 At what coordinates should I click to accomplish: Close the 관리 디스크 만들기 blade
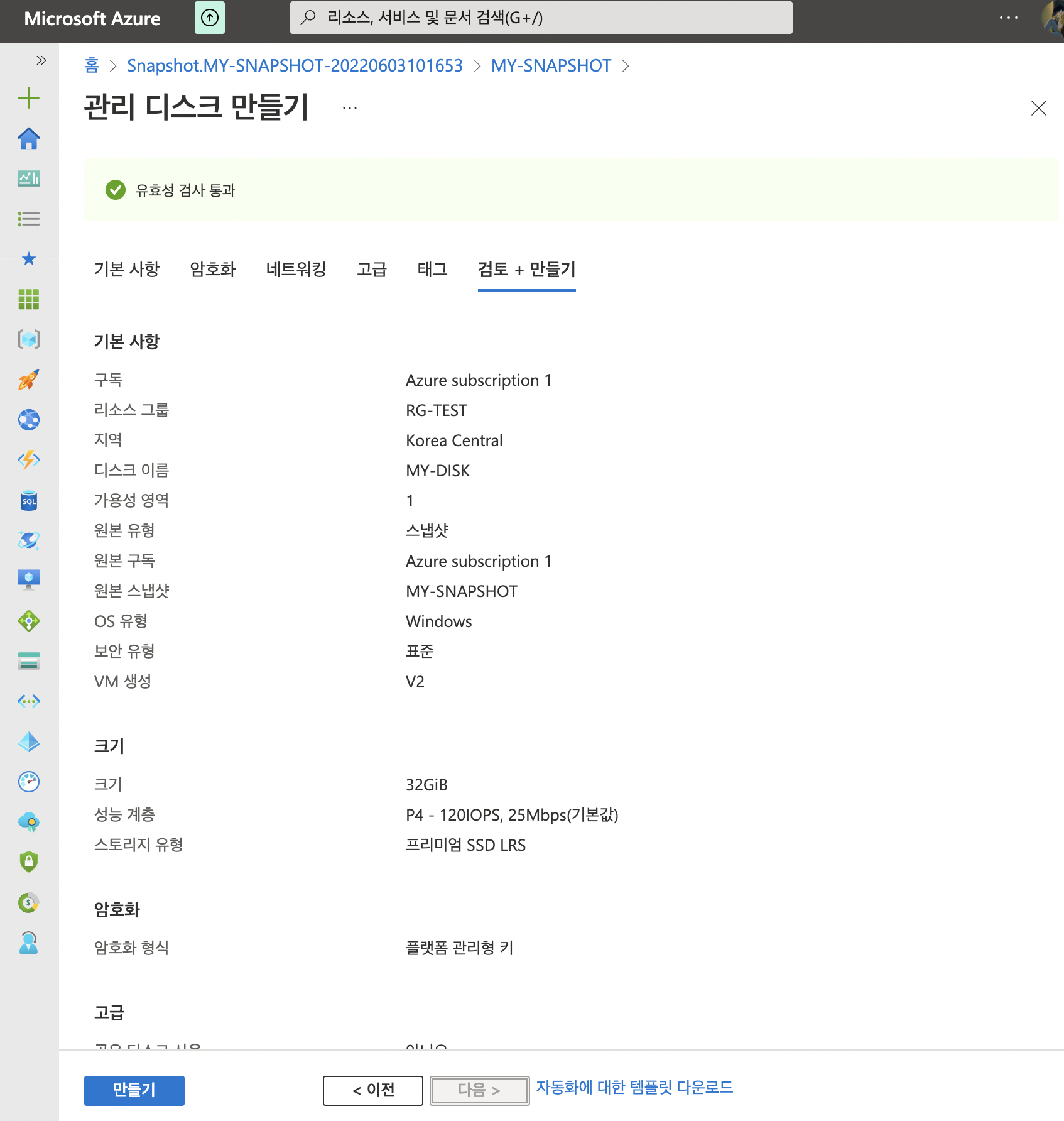click(1039, 108)
